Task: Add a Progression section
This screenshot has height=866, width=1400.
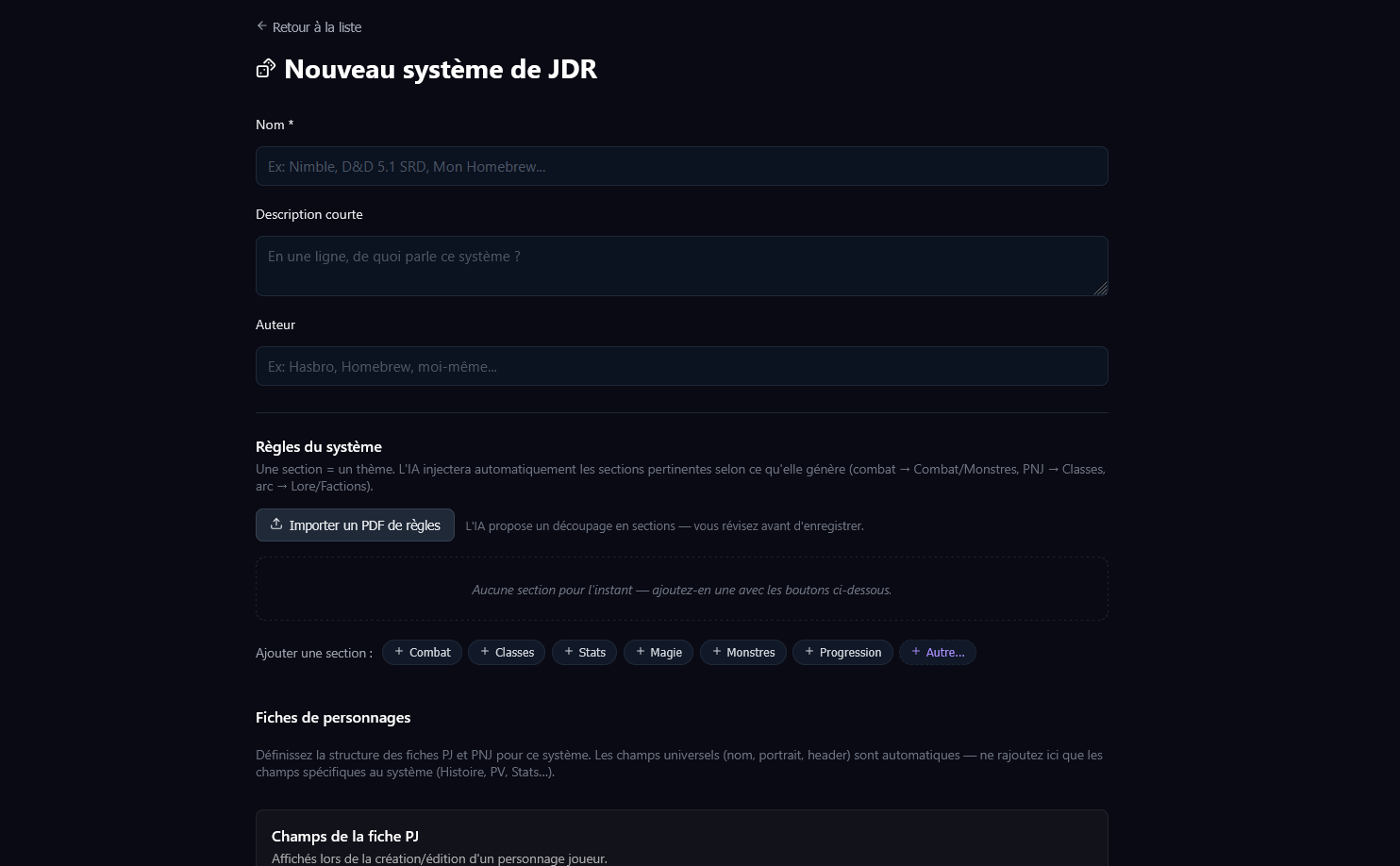Action: point(842,652)
